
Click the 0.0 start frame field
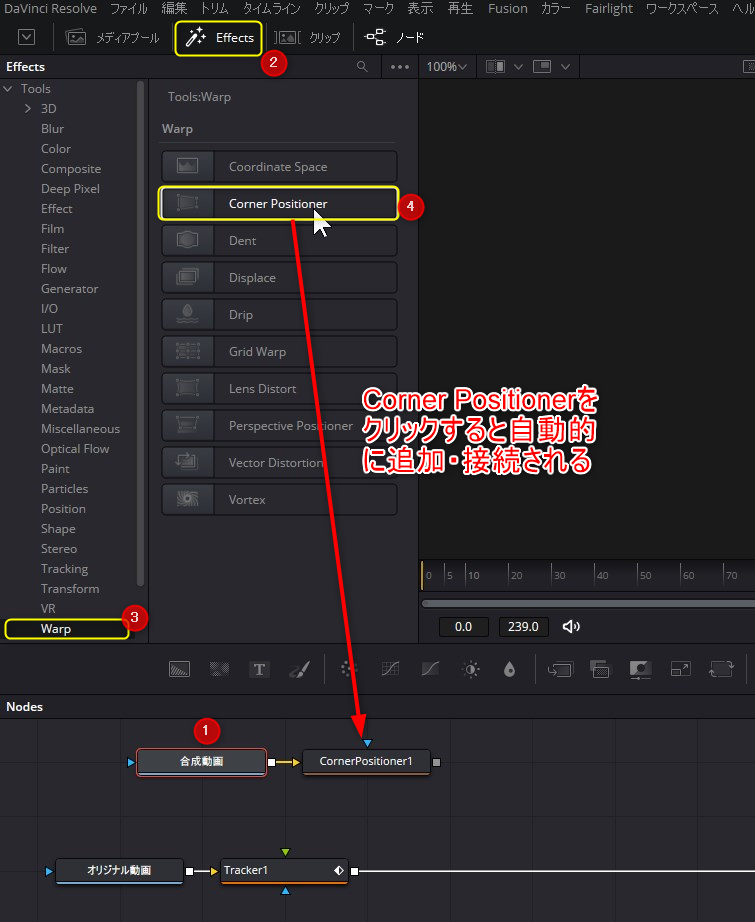[463, 627]
